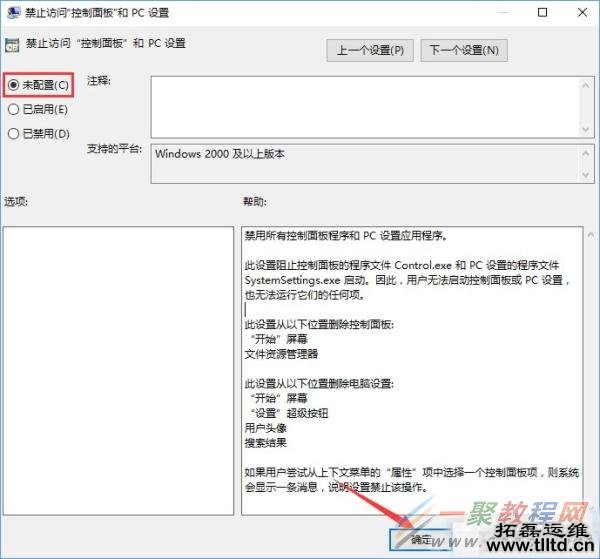
Task: Click the Windows 2000 及以上版本 text
Action: point(220,154)
